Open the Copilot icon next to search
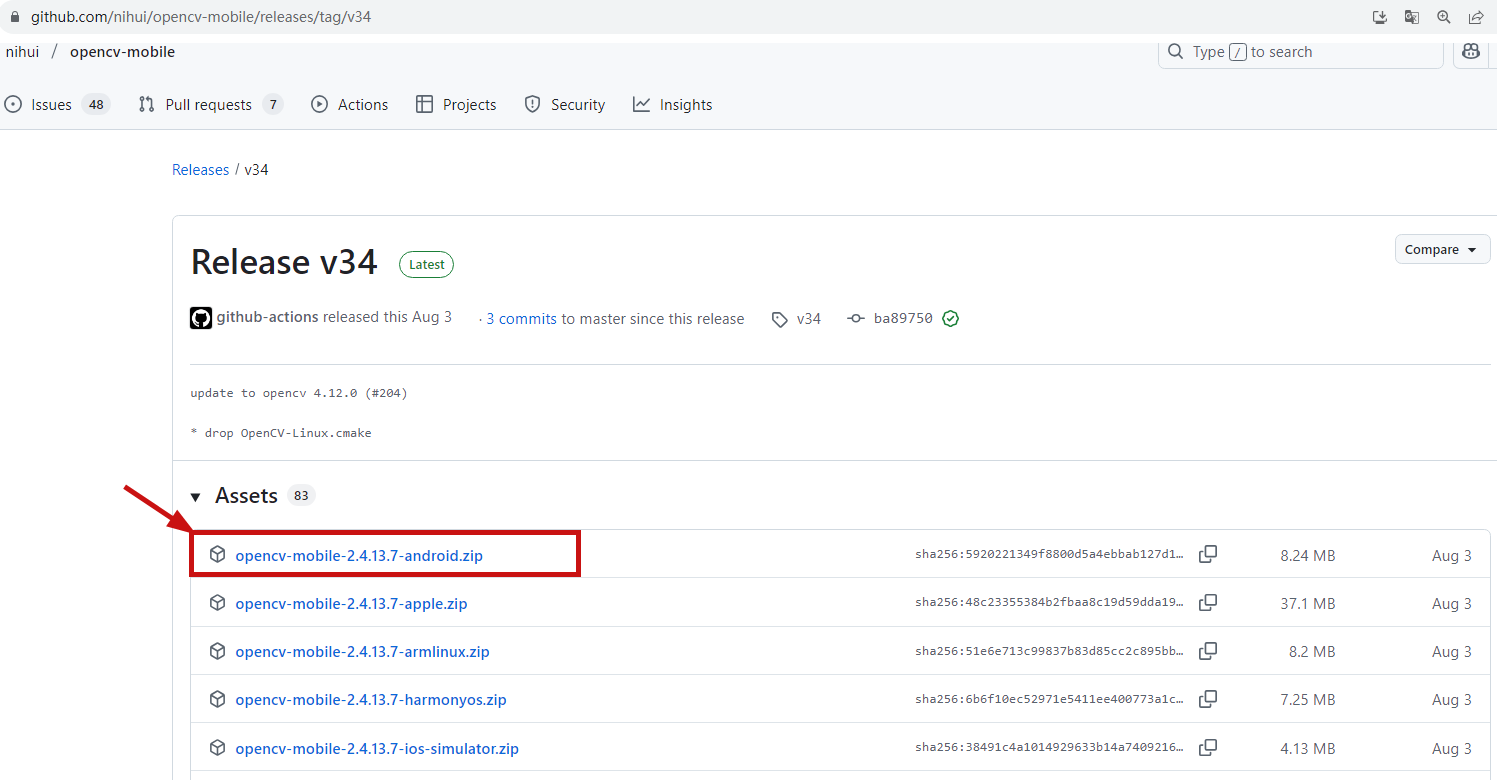Image resolution: width=1497 pixels, height=780 pixels. (x=1471, y=52)
